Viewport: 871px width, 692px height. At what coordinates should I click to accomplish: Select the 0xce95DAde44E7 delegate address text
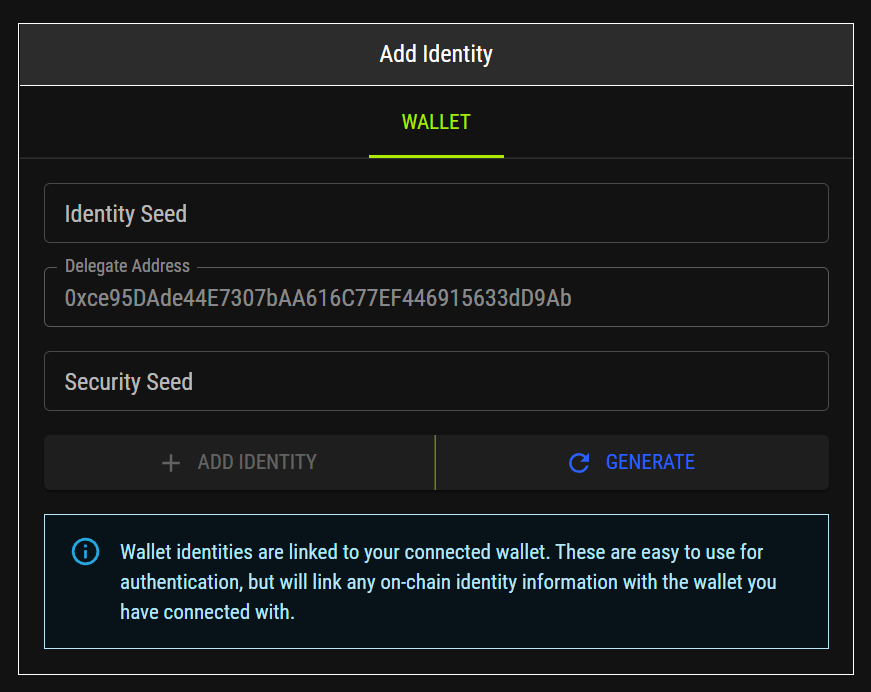(x=318, y=298)
